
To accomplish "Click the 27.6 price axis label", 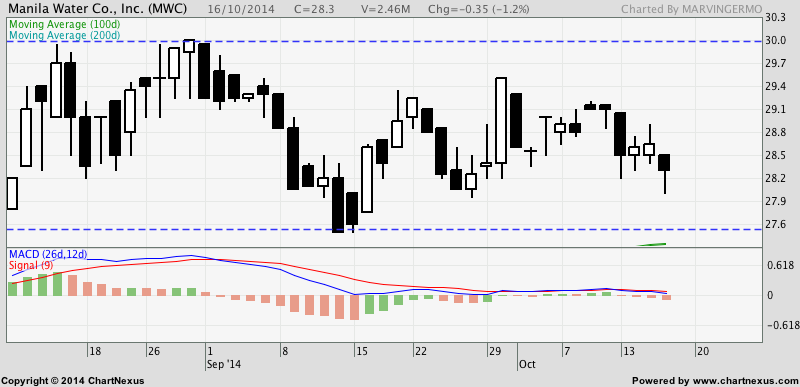I will tap(776, 224).
